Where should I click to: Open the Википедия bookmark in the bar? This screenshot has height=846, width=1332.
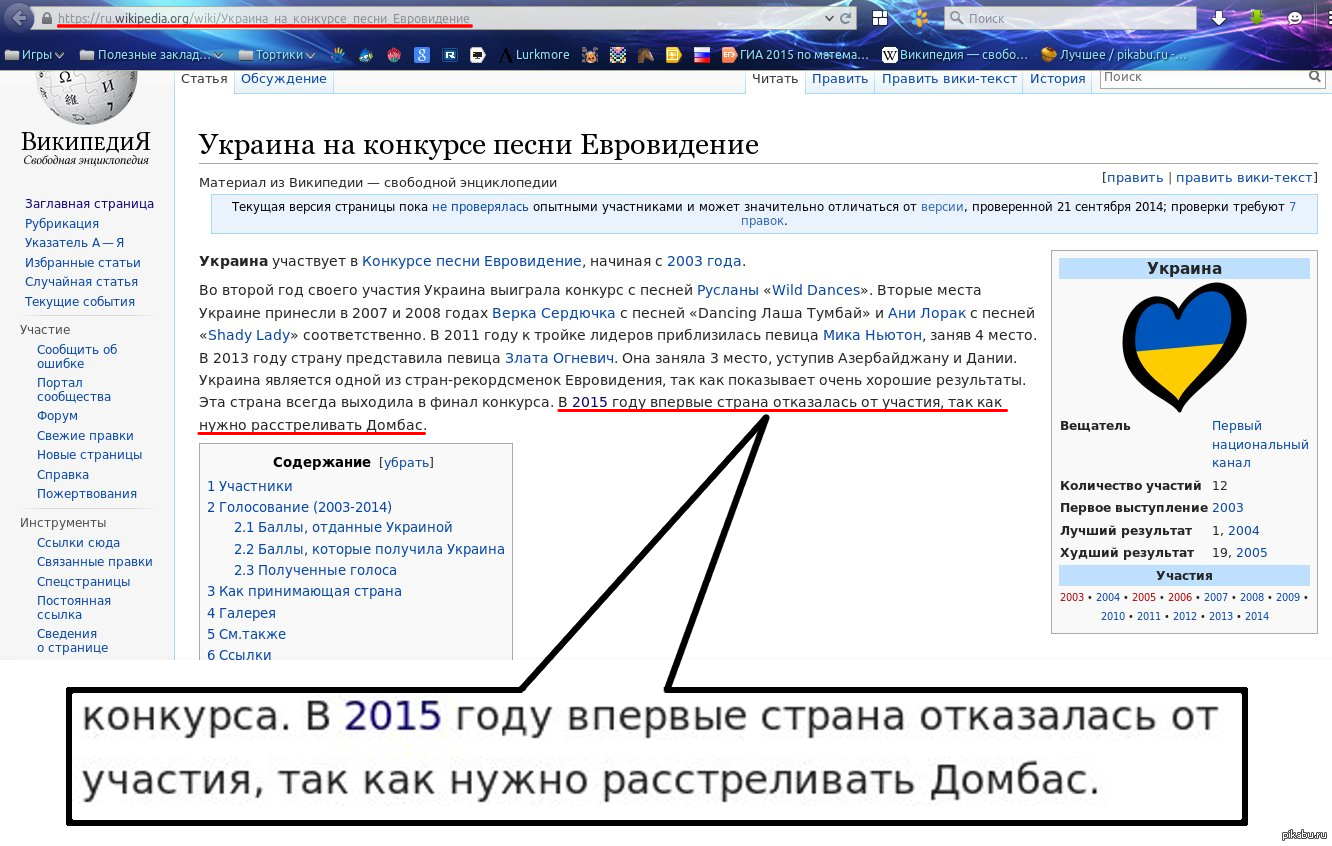tap(955, 55)
